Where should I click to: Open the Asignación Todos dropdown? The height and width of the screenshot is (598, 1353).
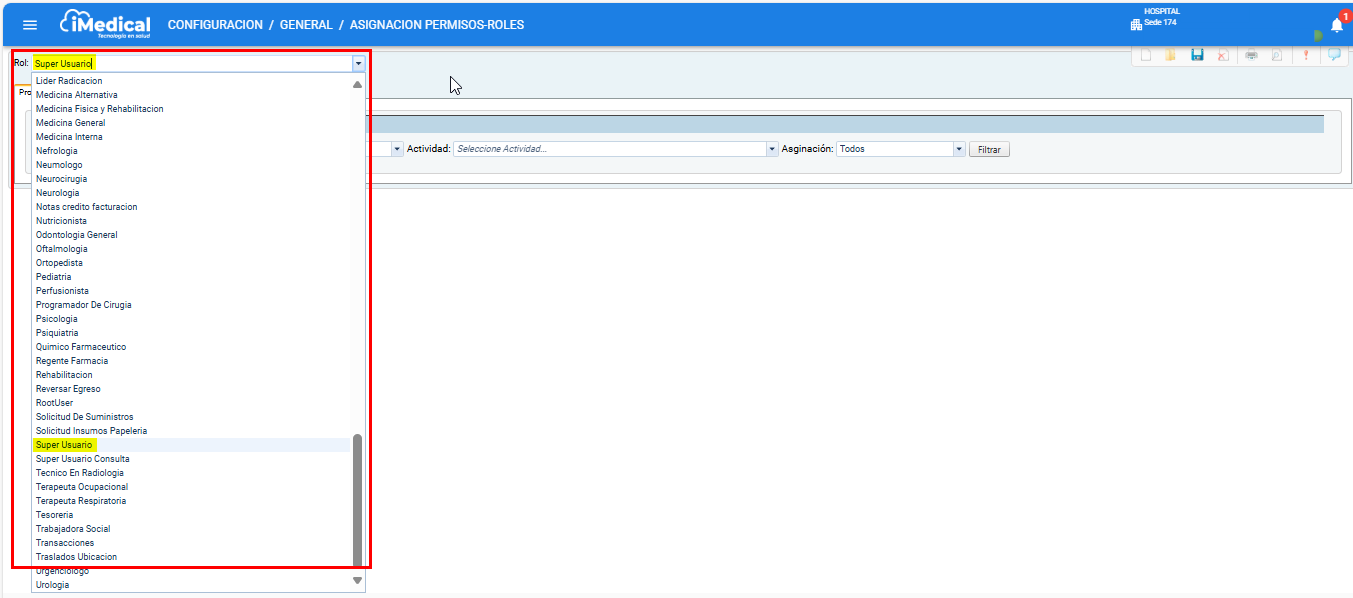click(x=959, y=149)
